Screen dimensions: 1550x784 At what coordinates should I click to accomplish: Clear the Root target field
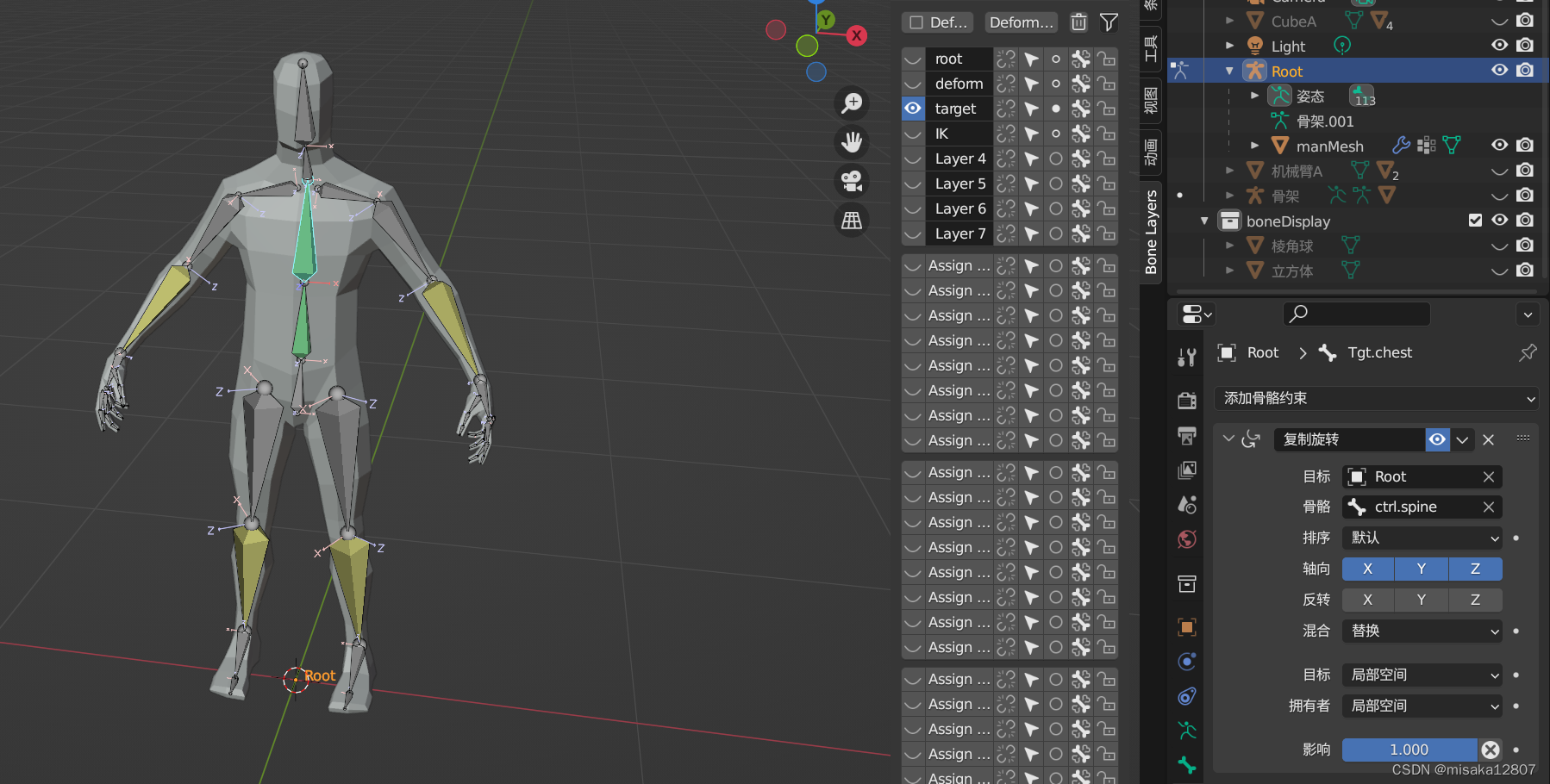(1488, 476)
